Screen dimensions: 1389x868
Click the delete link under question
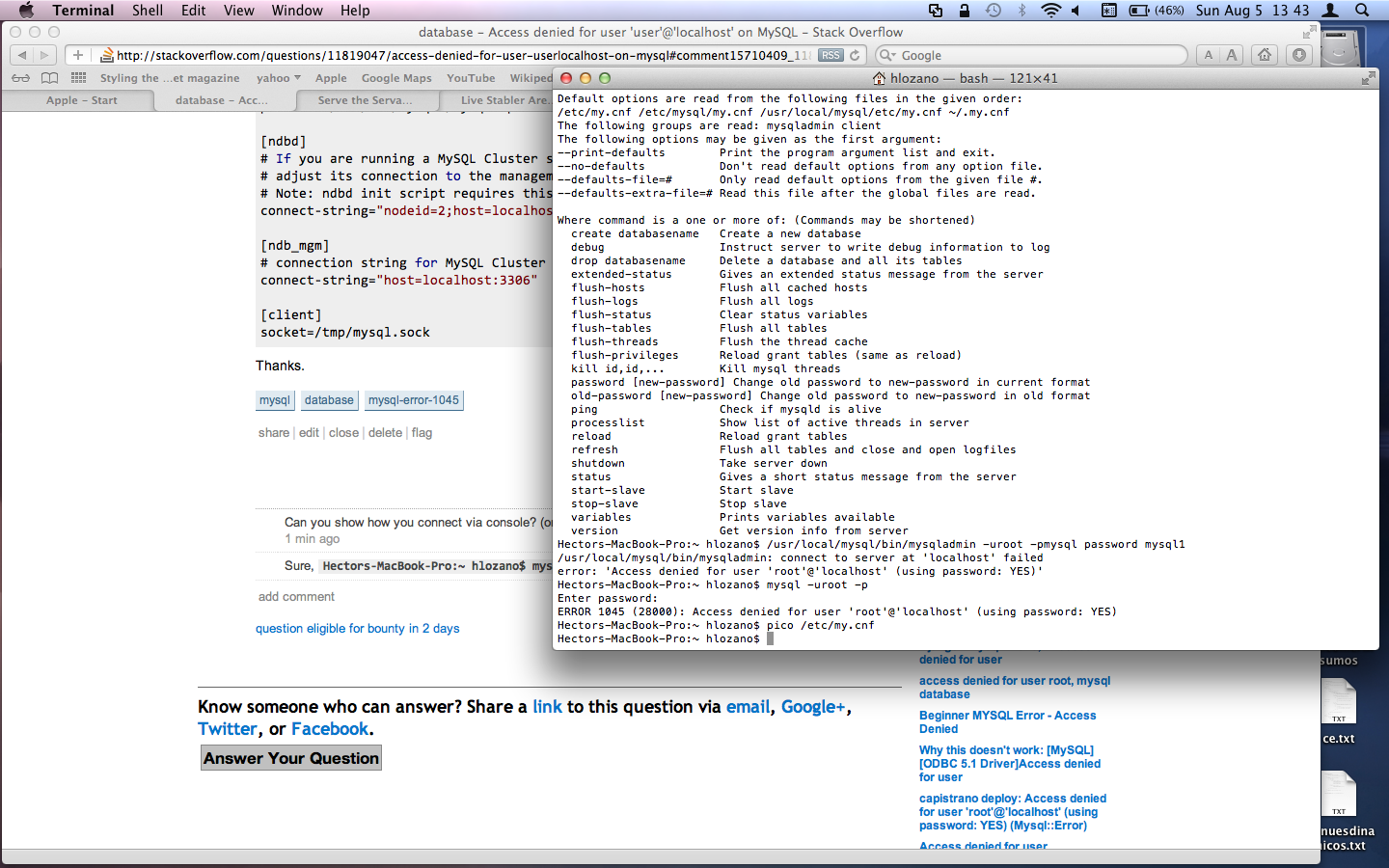tap(385, 433)
